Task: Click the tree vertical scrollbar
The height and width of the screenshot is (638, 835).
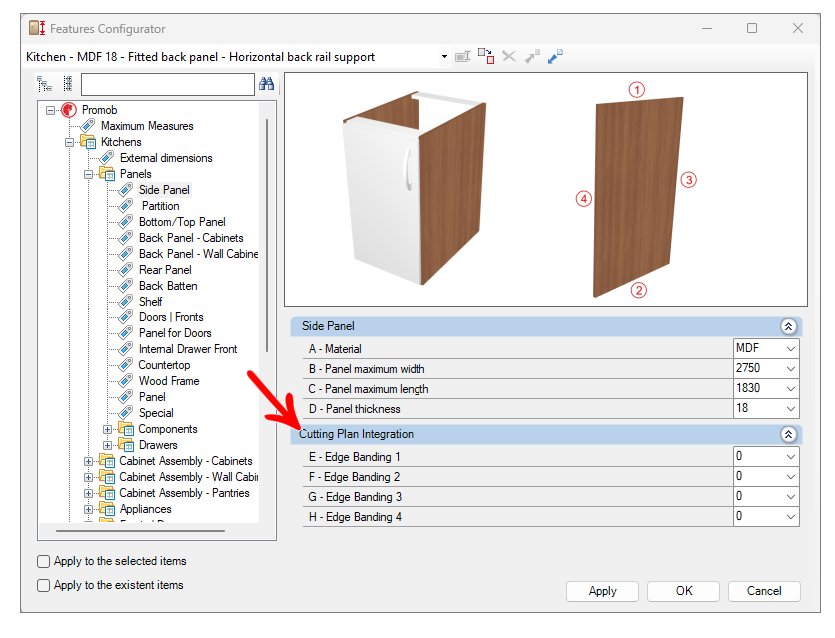Action: point(267,234)
